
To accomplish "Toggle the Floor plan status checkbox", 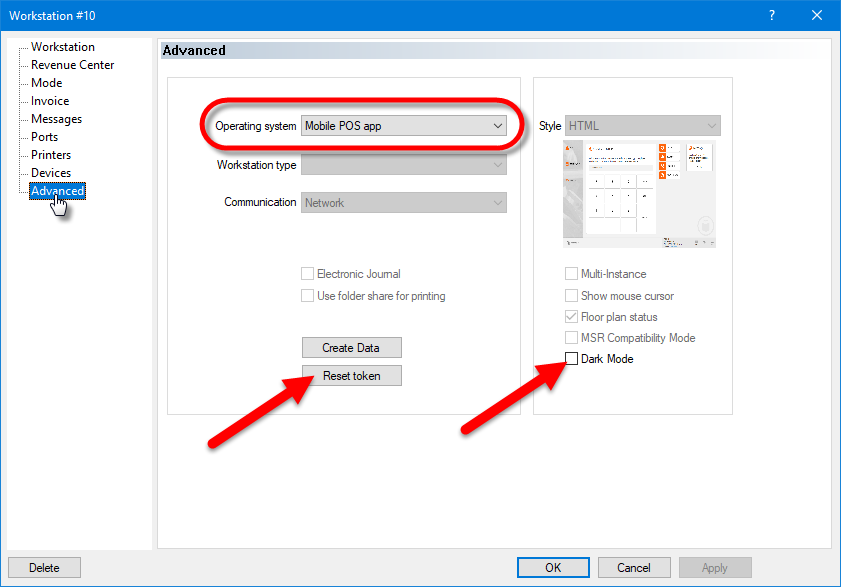I will point(572,317).
